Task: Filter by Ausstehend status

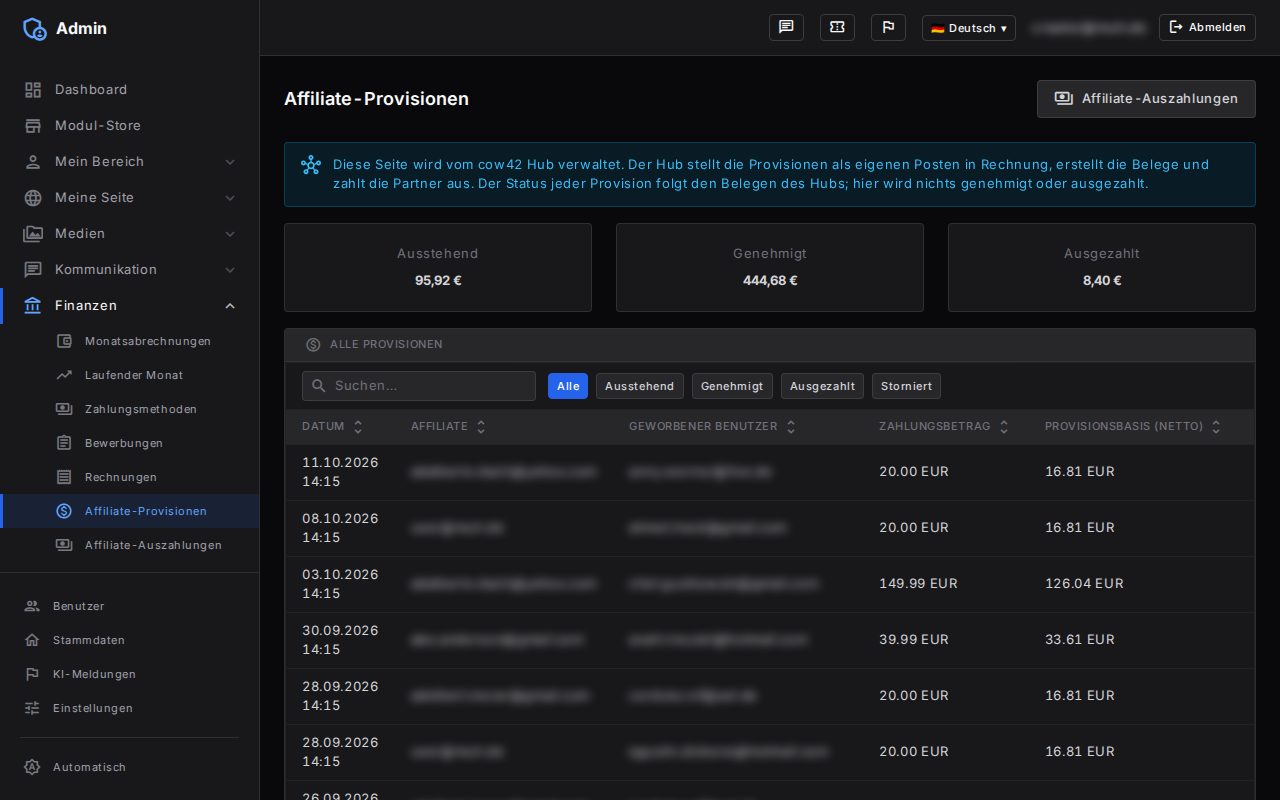Action: pos(640,386)
